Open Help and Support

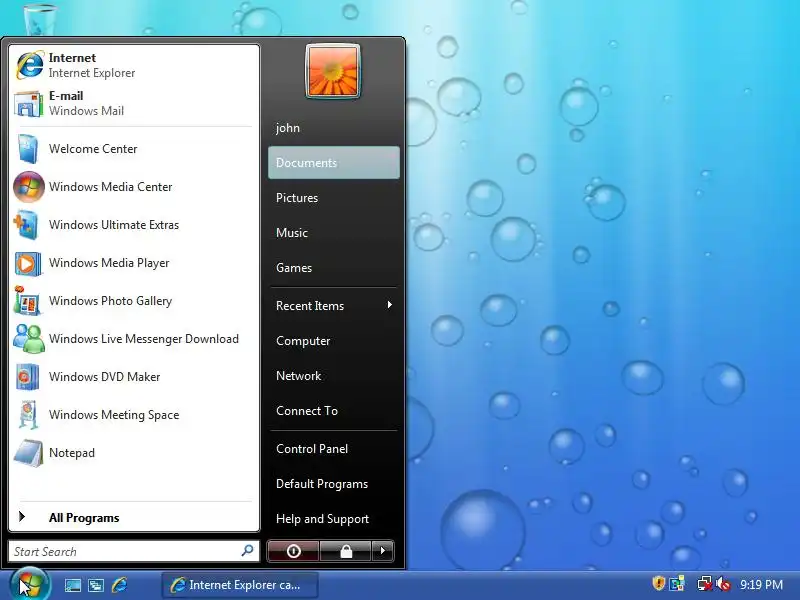pos(334,519)
